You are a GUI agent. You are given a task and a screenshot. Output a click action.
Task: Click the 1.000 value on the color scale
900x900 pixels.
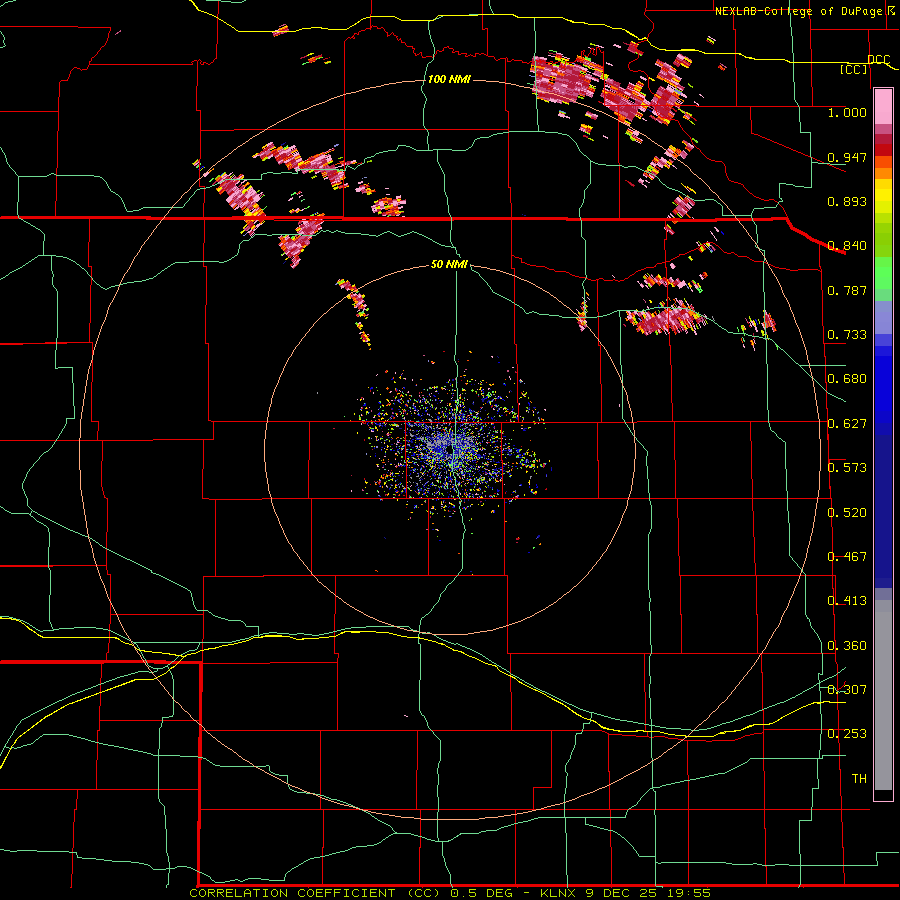click(x=847, y=112)
